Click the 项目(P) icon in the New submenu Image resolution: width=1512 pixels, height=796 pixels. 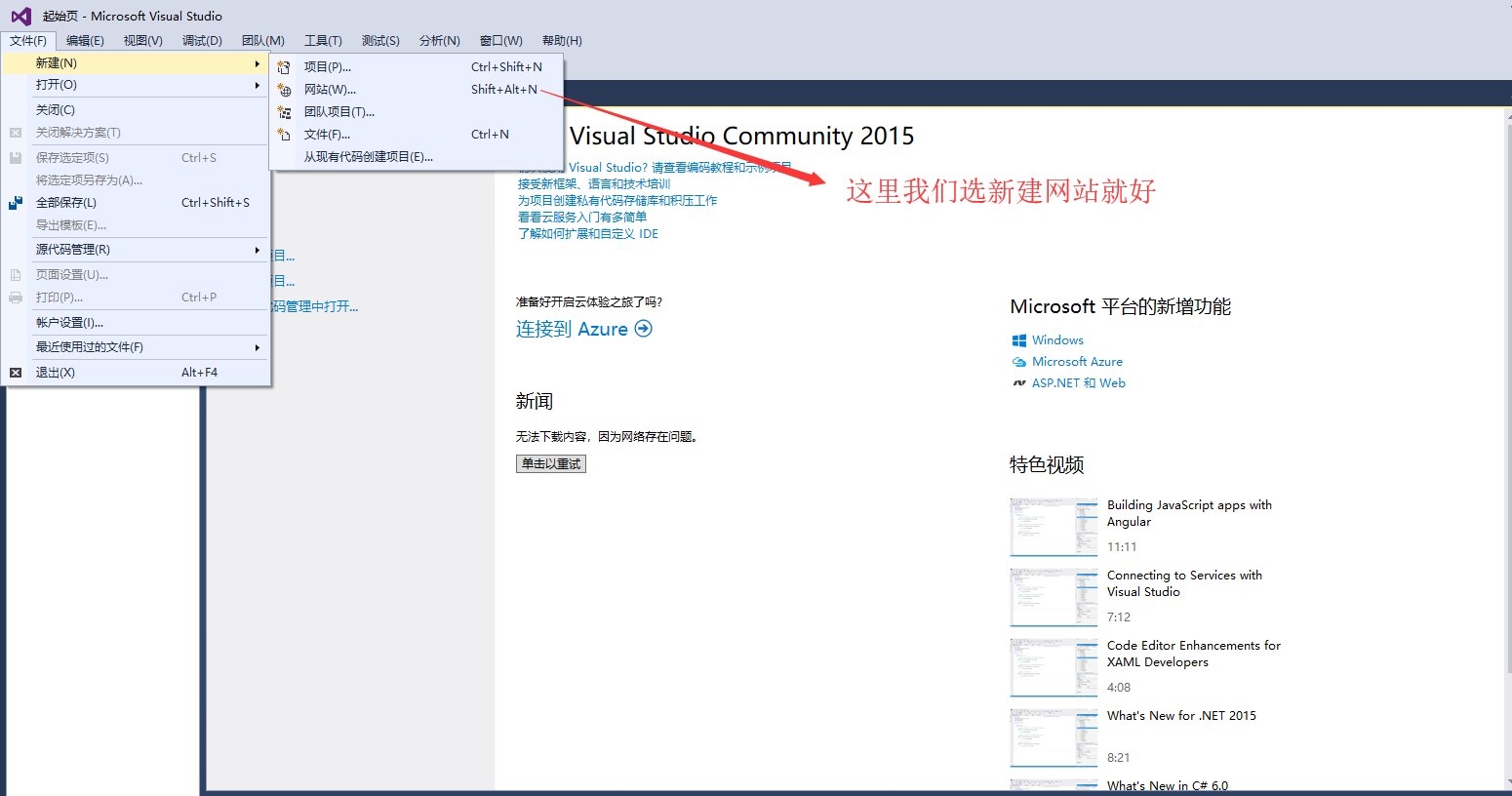283,66
